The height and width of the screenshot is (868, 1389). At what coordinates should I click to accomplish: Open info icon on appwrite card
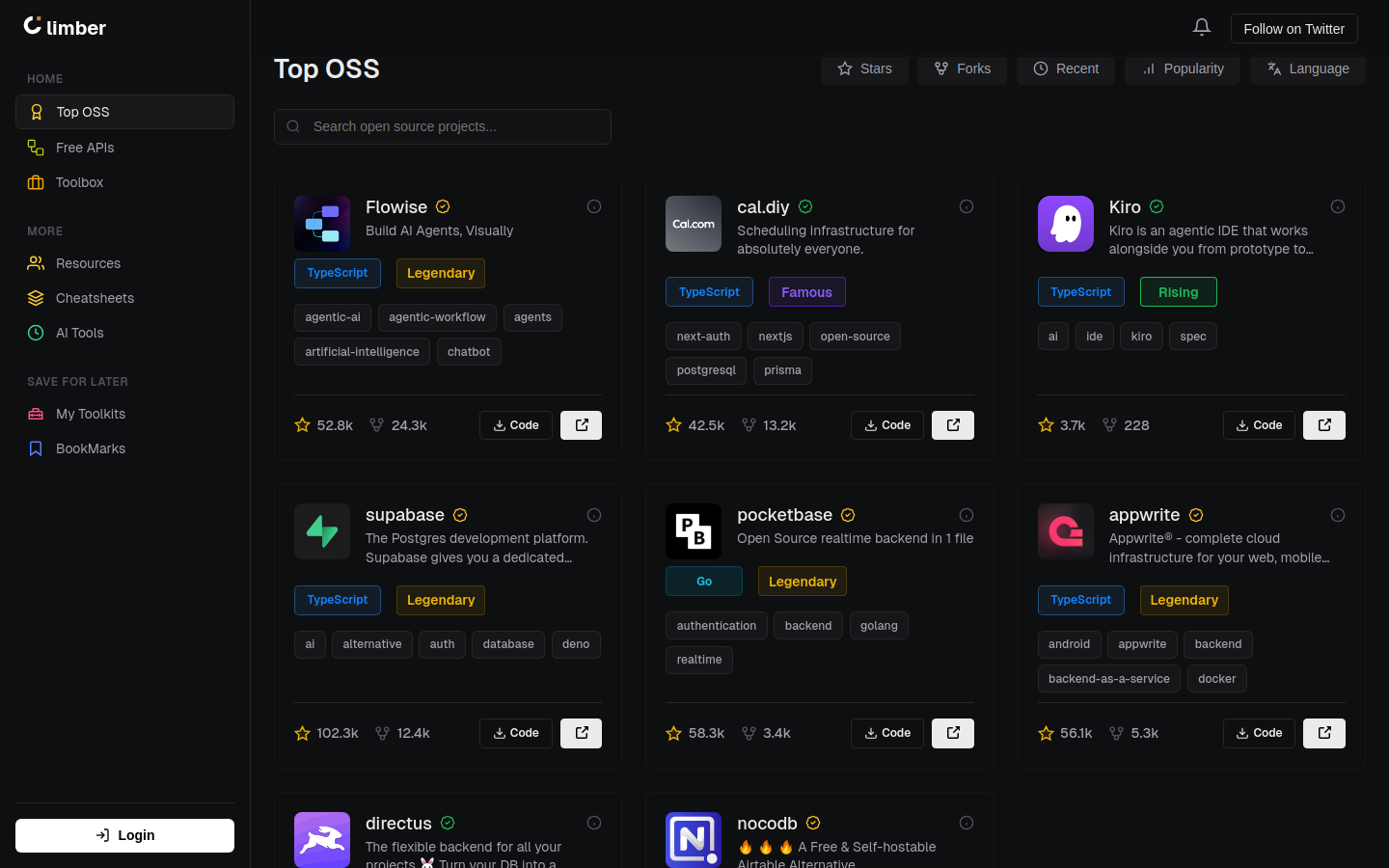click(1338, 515)
